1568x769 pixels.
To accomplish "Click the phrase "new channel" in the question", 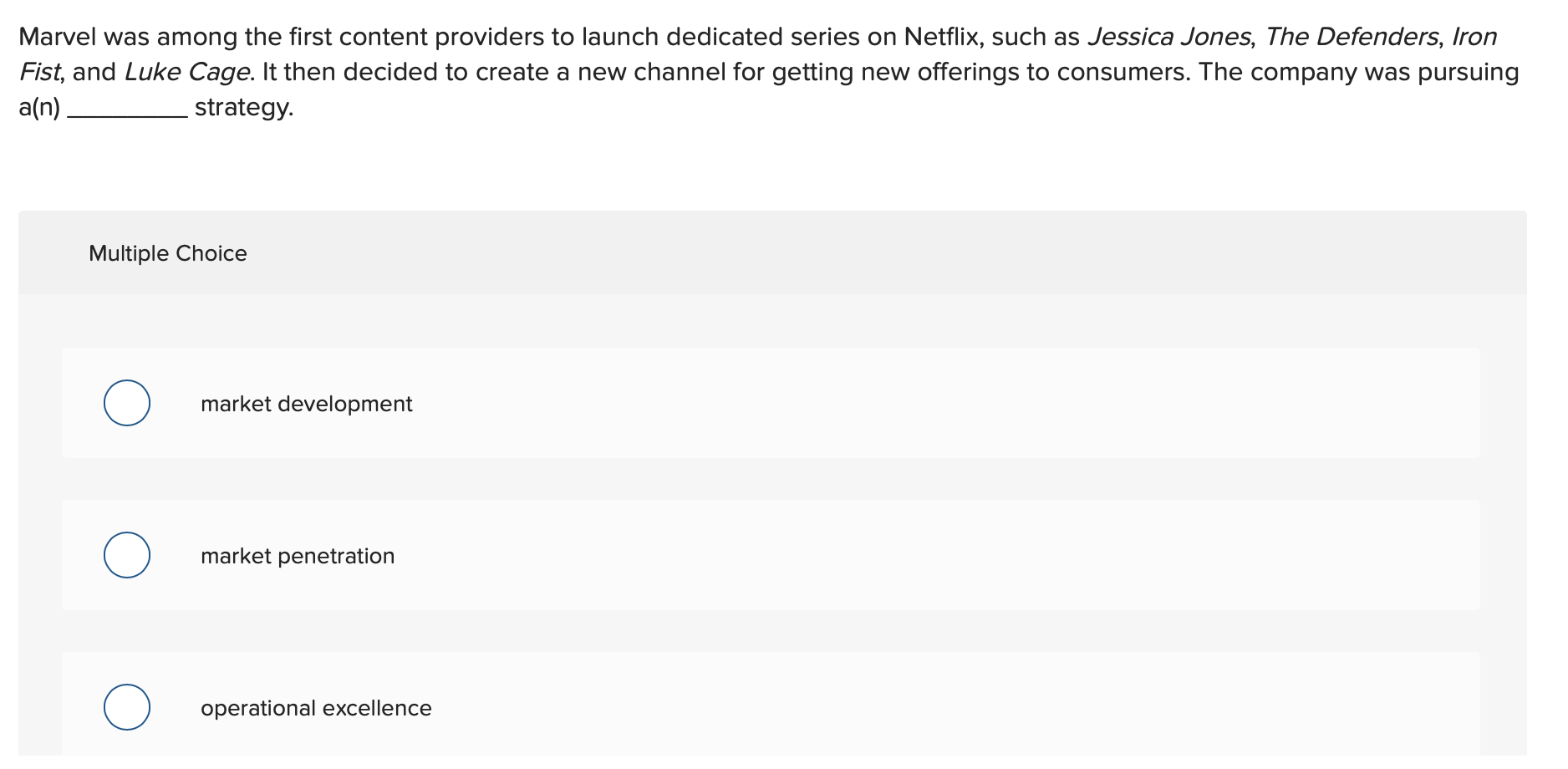I will (651, 72).
